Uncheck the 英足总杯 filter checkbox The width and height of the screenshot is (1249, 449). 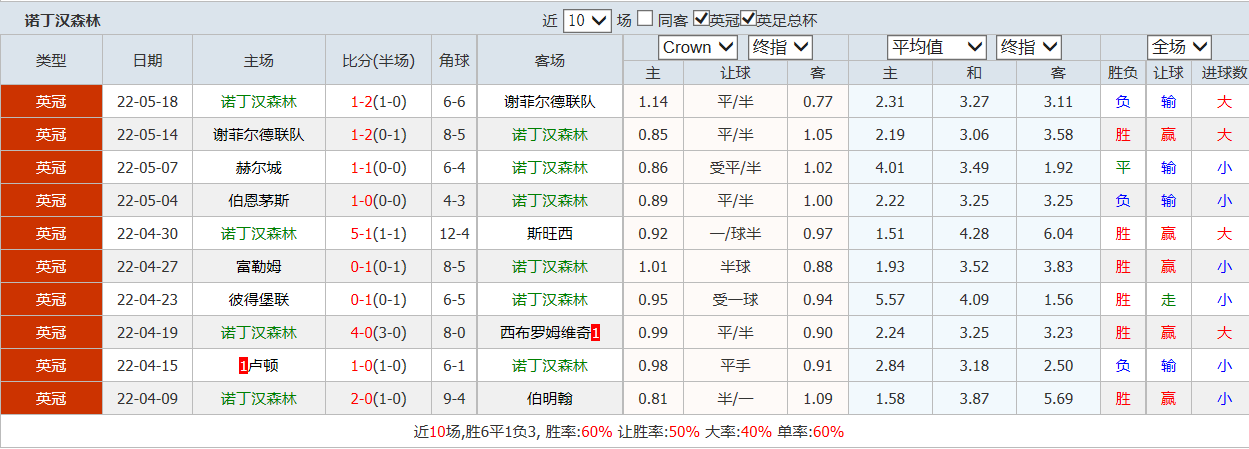point(748,19)
